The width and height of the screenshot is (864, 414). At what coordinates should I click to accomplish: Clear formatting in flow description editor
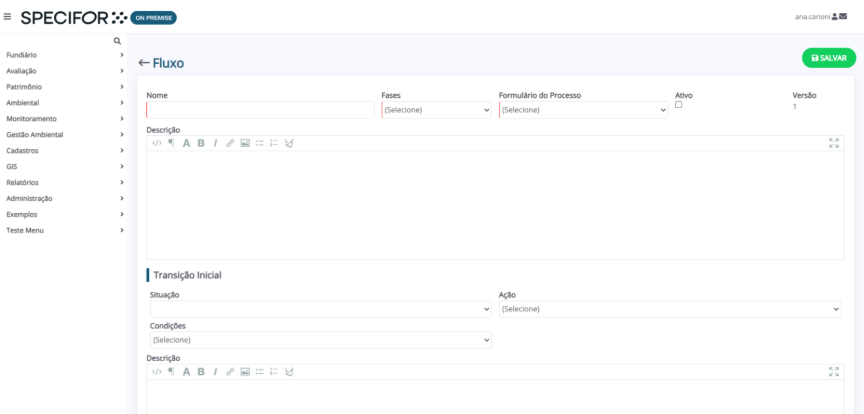289,143
